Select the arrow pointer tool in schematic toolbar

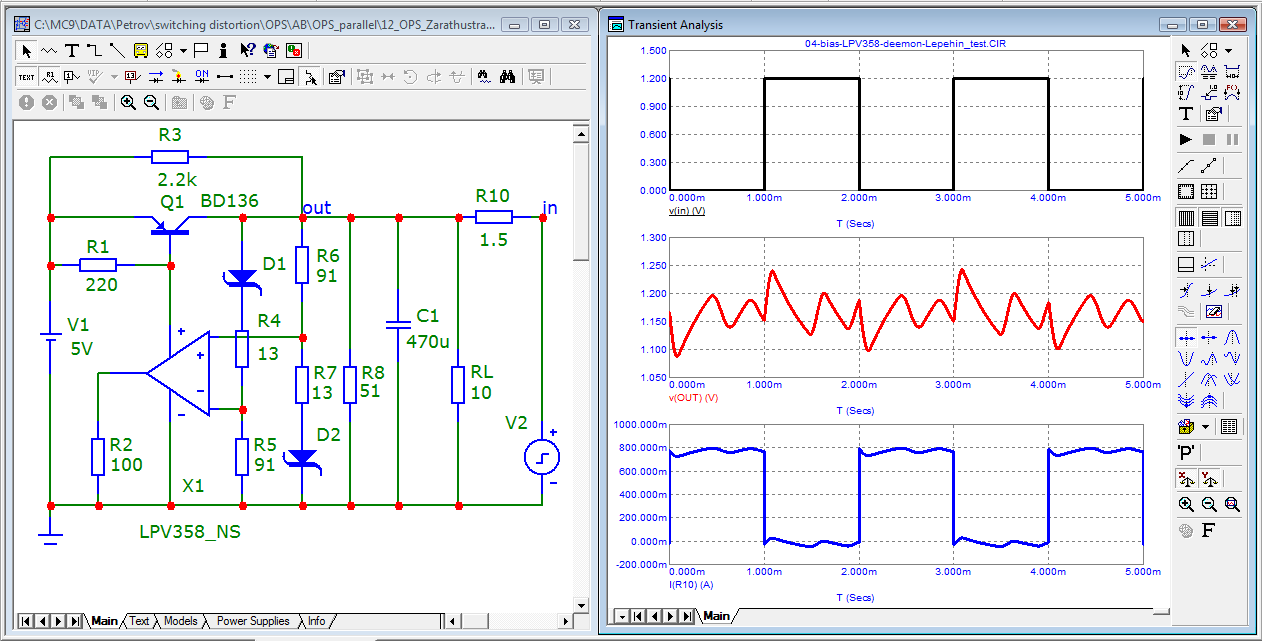tap(26, 51)
